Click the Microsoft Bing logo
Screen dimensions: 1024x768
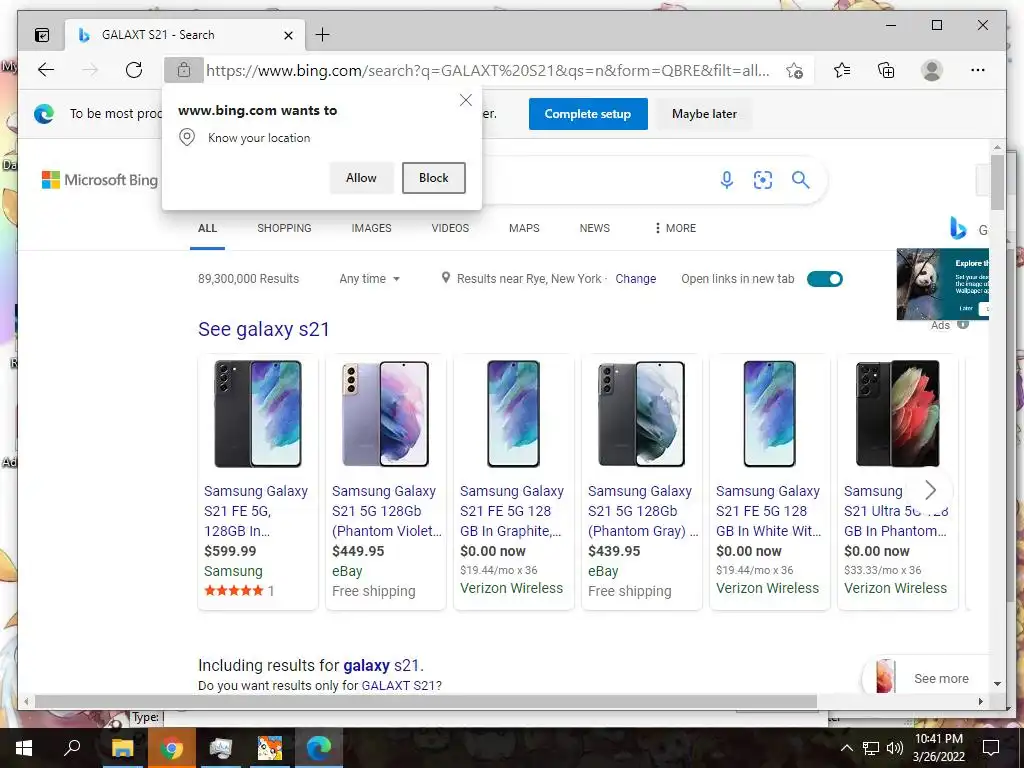(x=100, y=180)
